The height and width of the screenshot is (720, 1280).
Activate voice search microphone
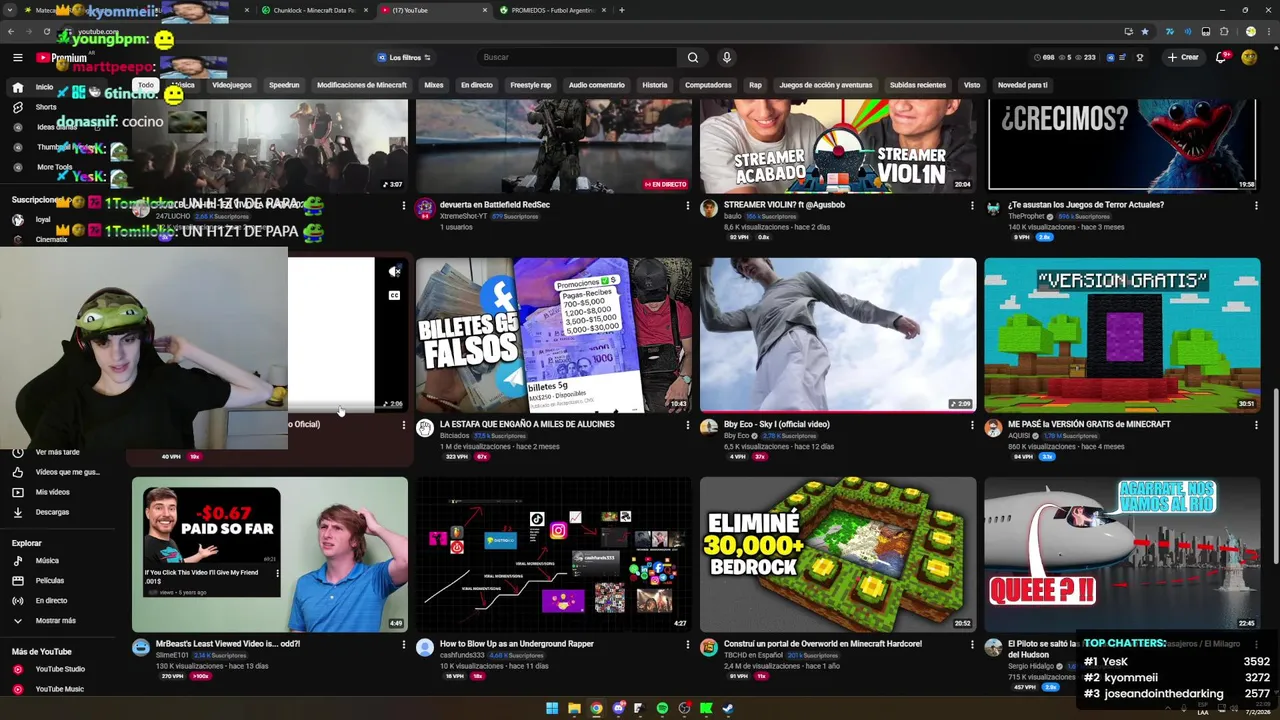[x=727, y=57]
